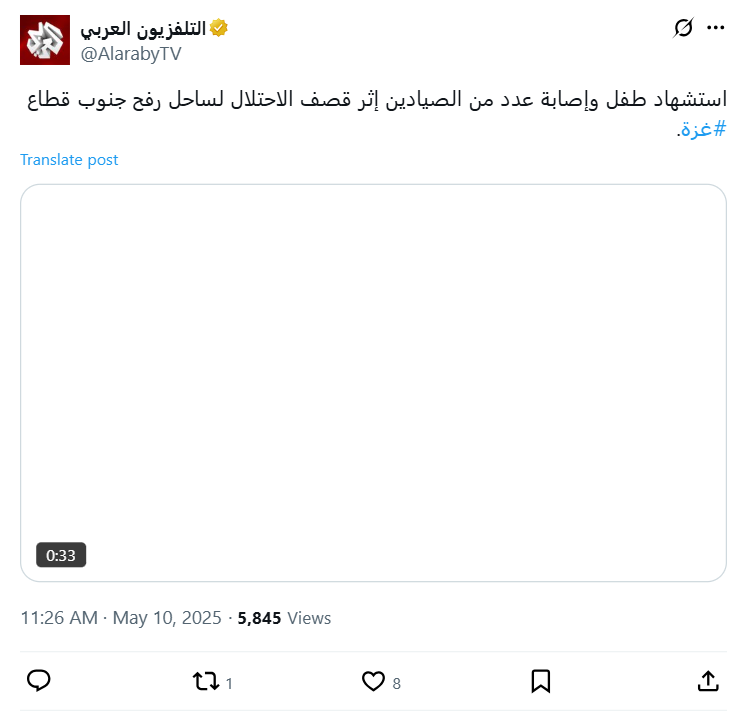Click the 0:33 video duration badge

[x=61, y=555]
